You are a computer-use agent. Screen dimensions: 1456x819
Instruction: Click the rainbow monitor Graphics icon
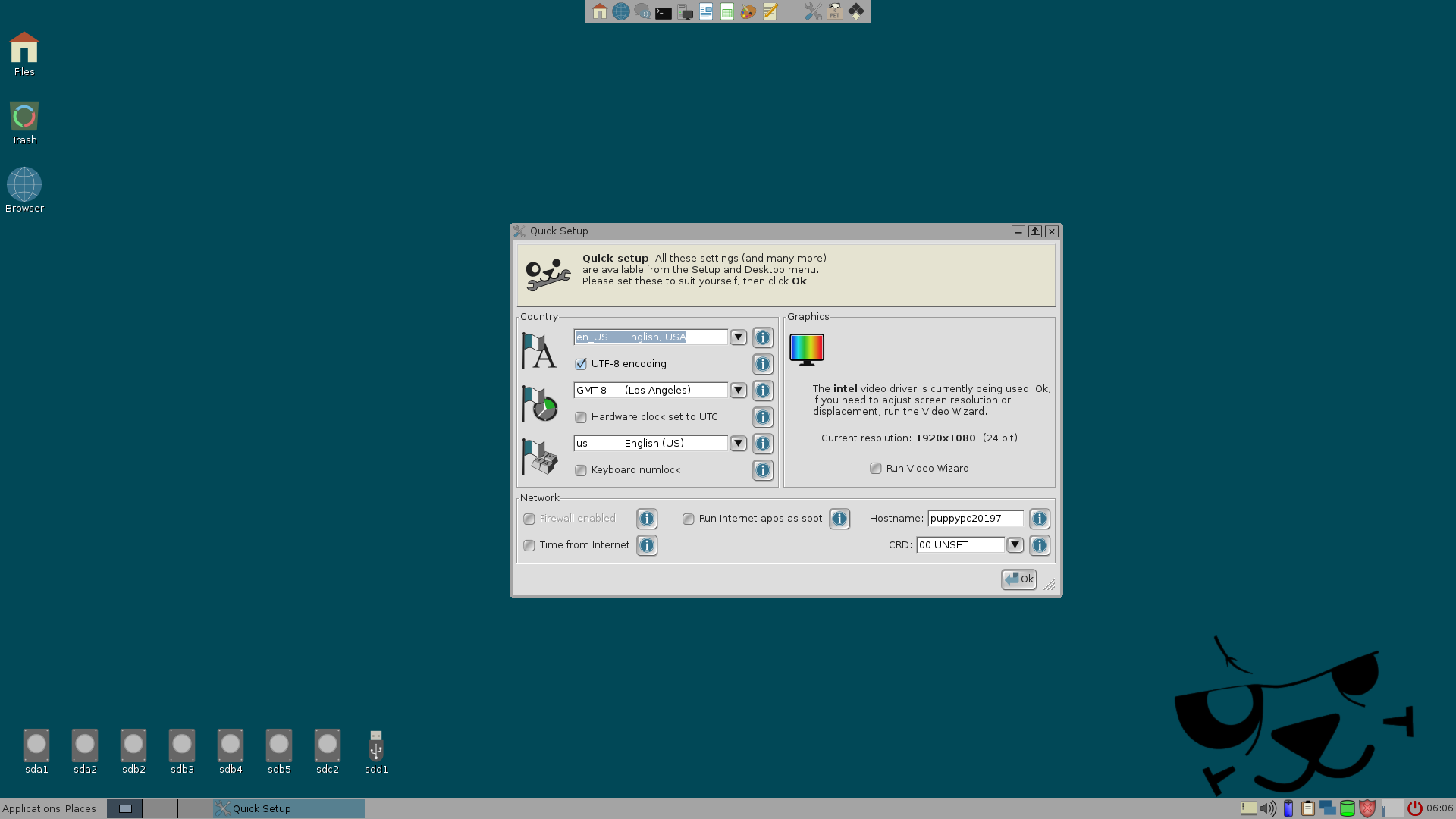[807, 350]
